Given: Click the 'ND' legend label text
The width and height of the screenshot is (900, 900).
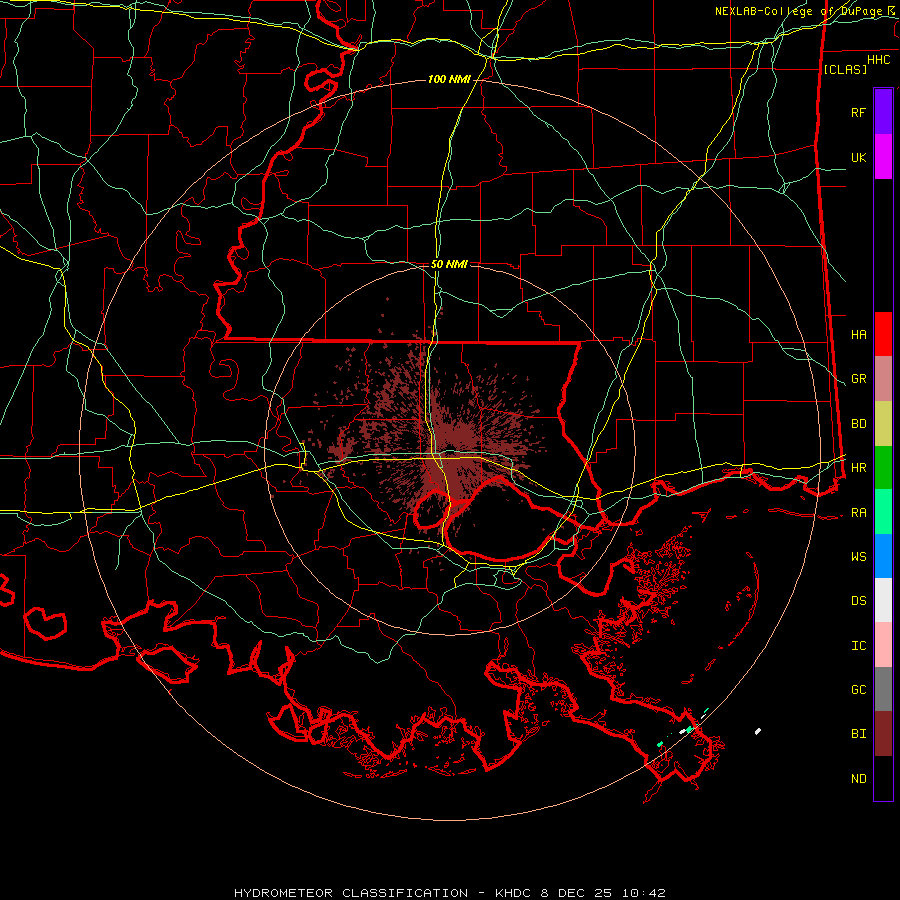Looking at the screenshot, I should [x=858, y=779].
